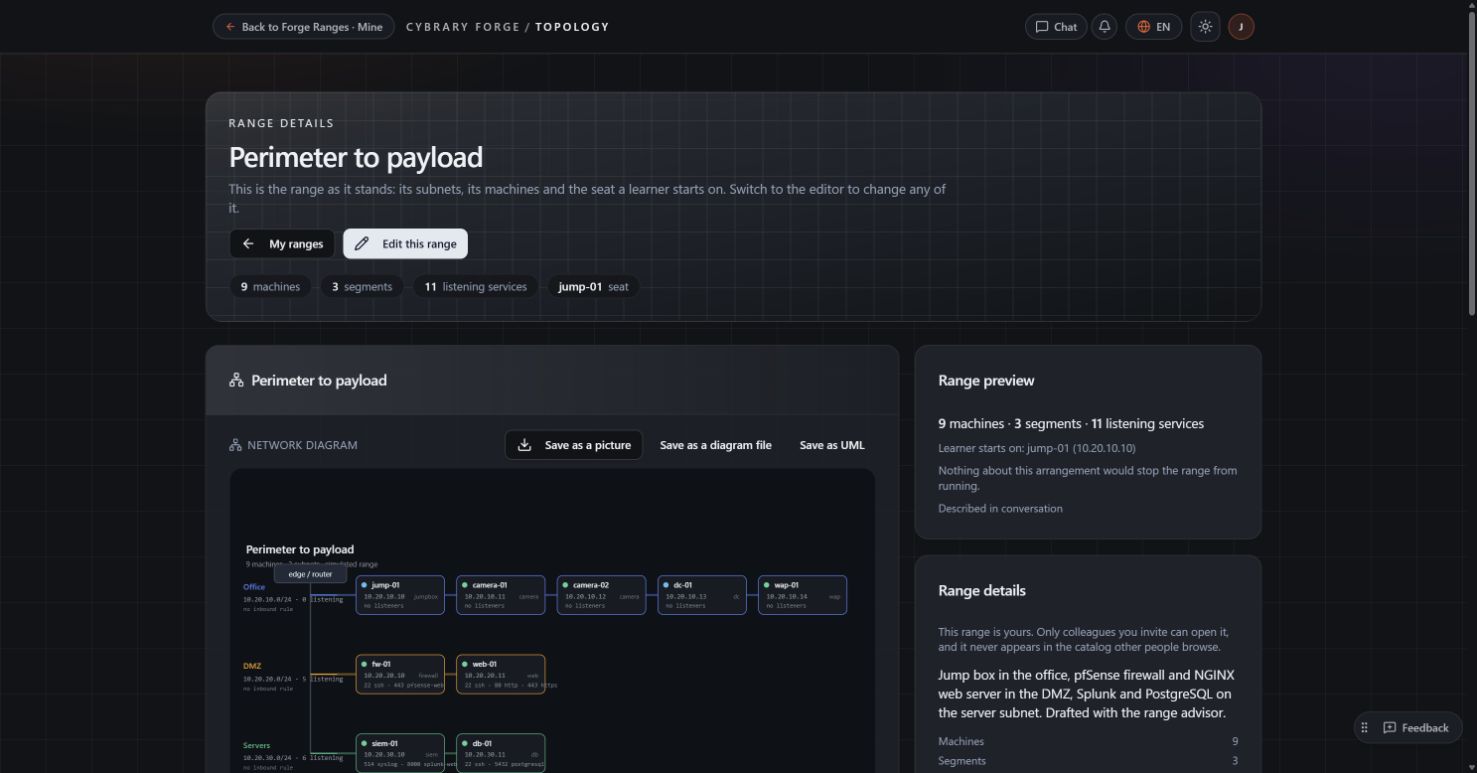This screenshot has width=1477, height=773.
Task: Open the Feedback widget
Action: [x=1409, y=727]
